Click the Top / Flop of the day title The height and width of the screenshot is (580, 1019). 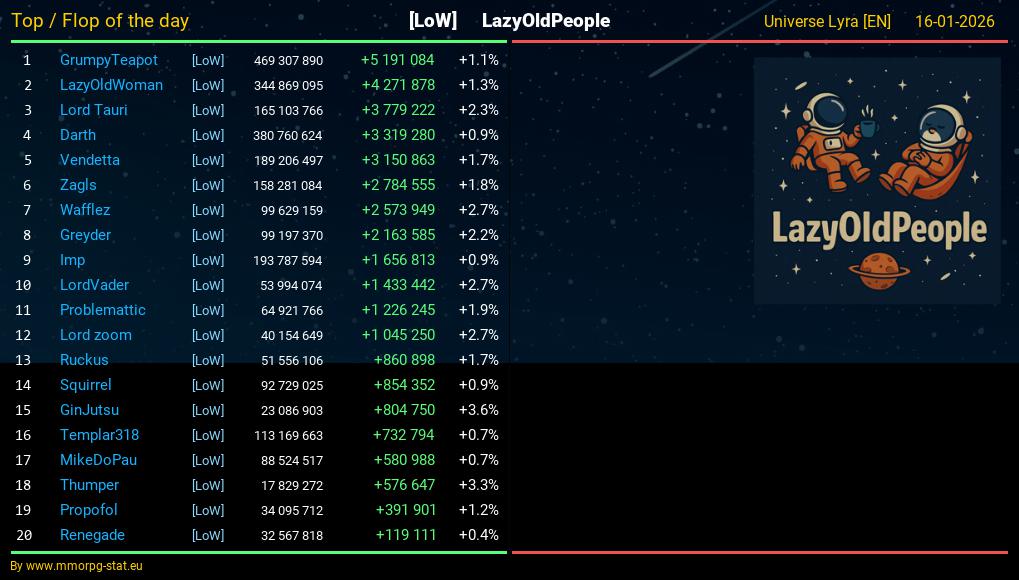[x=100, y=21]
